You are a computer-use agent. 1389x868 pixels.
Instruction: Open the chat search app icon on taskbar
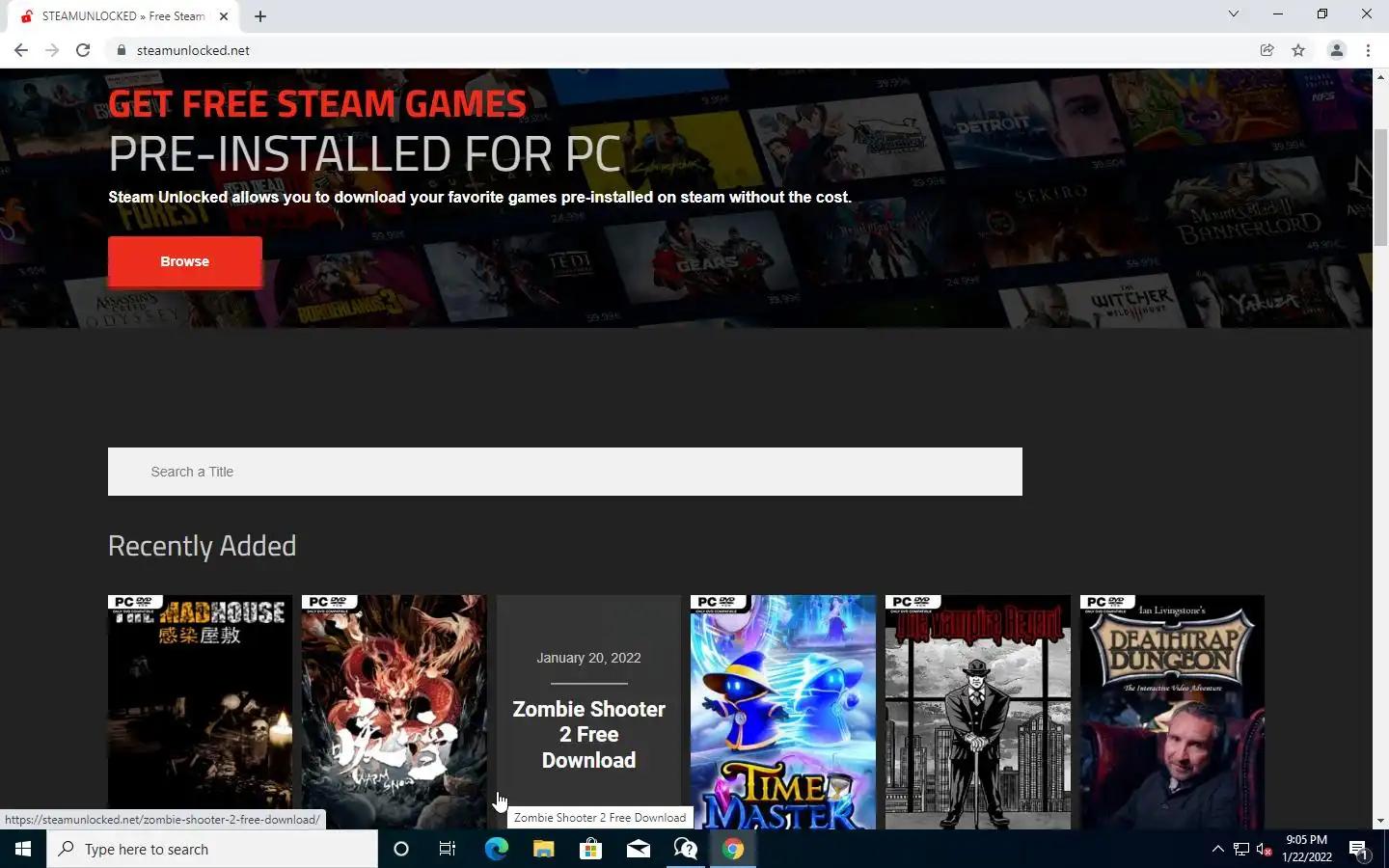coord(685,849)
